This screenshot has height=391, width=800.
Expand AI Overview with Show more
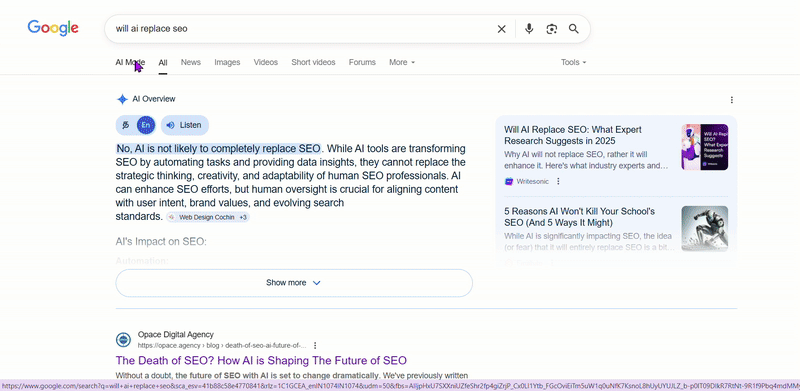(x=294, y=283)
